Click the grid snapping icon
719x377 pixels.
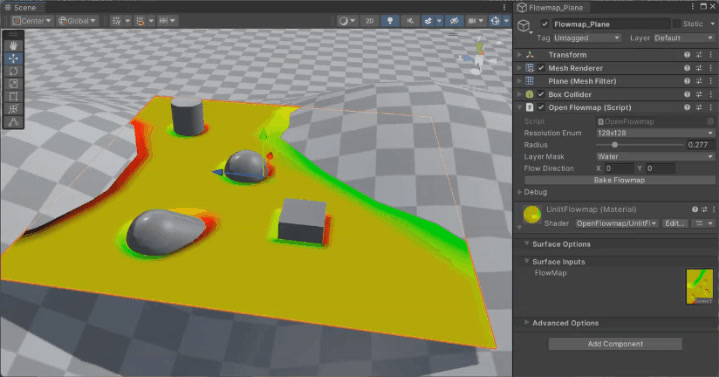[x=140, y=21]
